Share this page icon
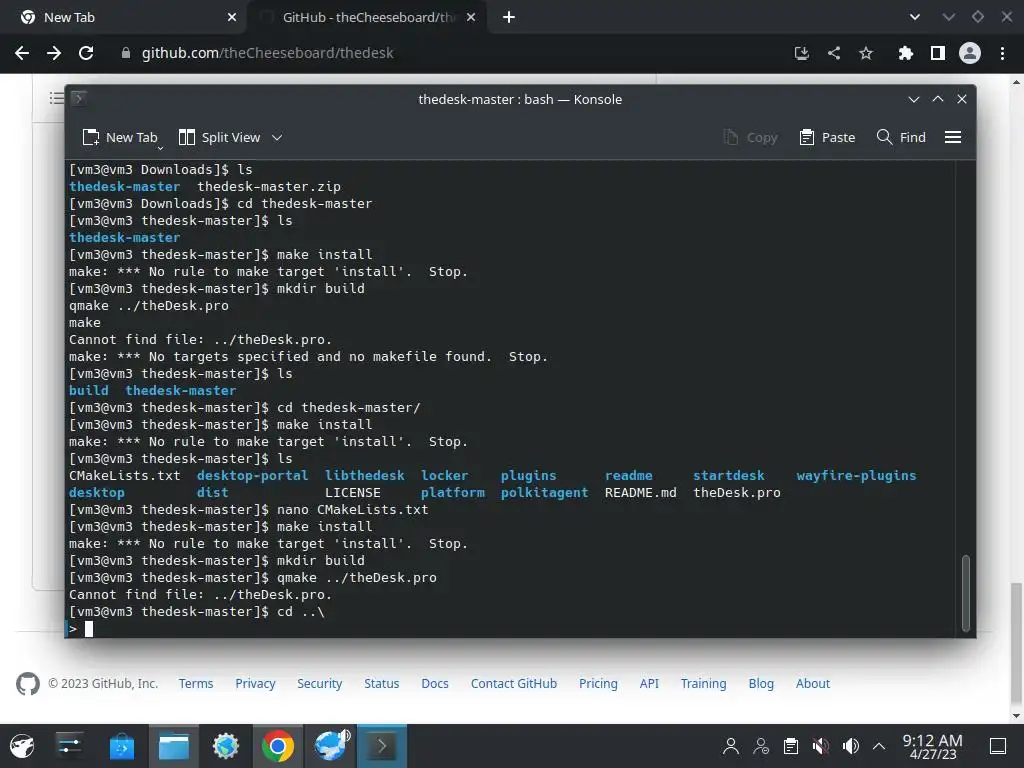This screenshot has height=768, width=1024. 834,53
